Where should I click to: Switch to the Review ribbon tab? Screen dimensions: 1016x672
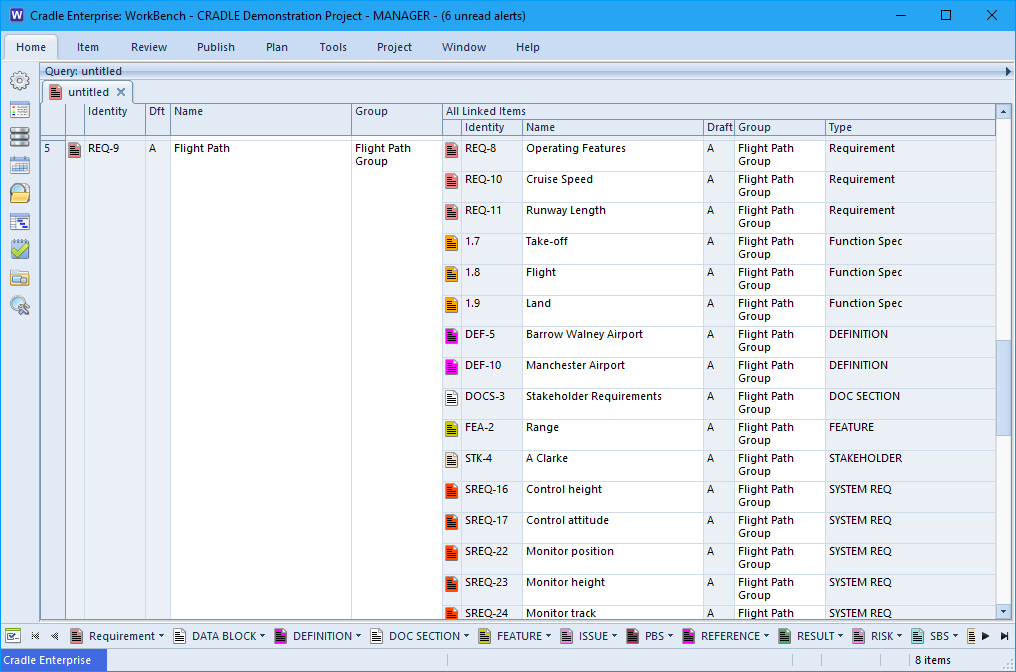[149, 47]
